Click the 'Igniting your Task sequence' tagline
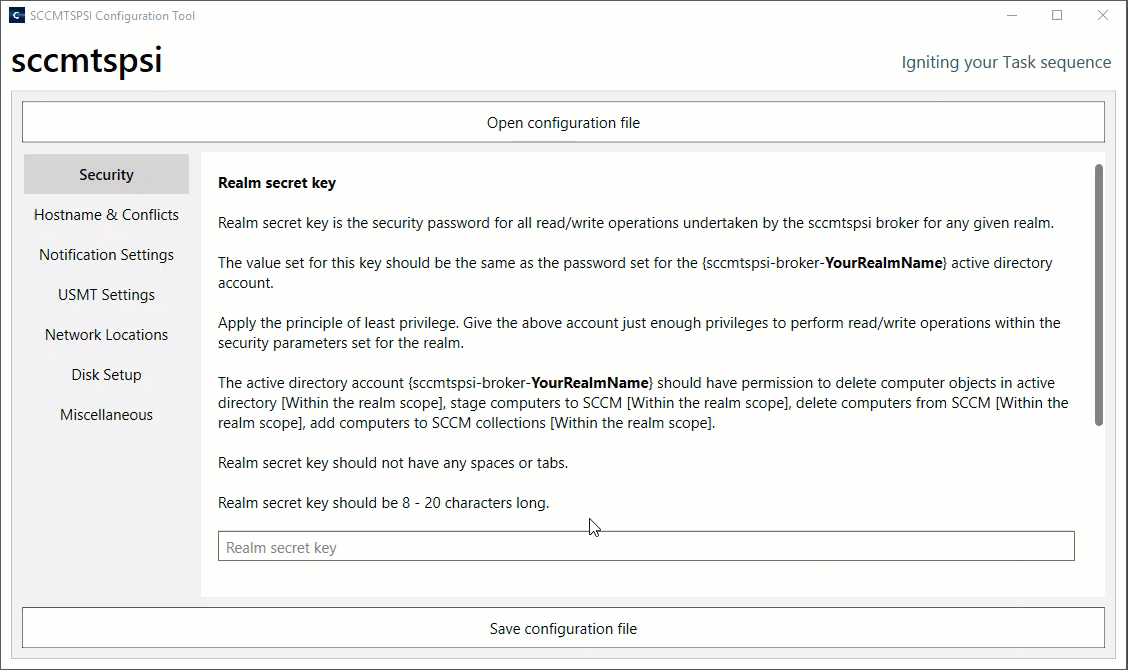This screenshot has width=1128, height=670. (x=1006, y=62)
